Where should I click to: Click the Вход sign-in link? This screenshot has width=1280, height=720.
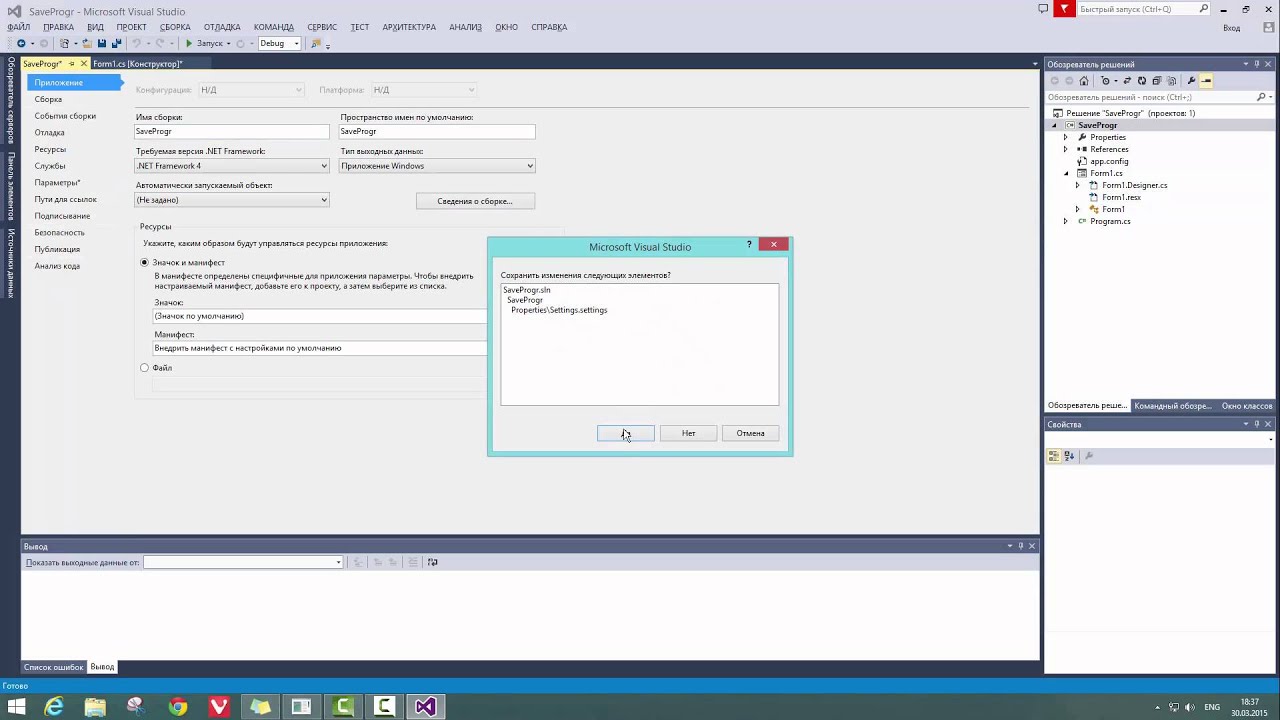pyautogui.click(x=1231, y=28)
